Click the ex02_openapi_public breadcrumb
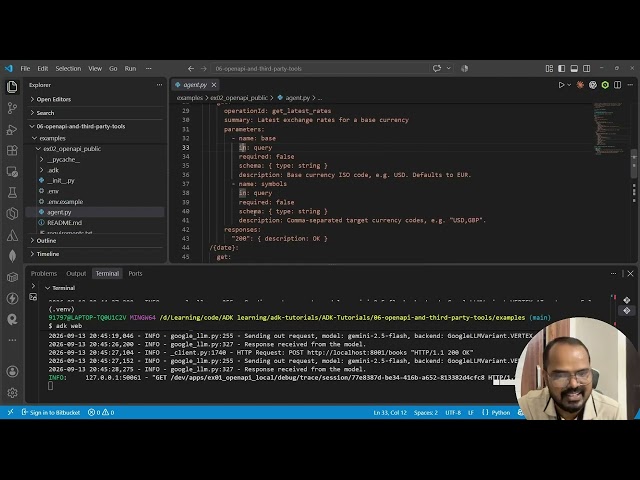640x480 pixels. click(239, 98)
